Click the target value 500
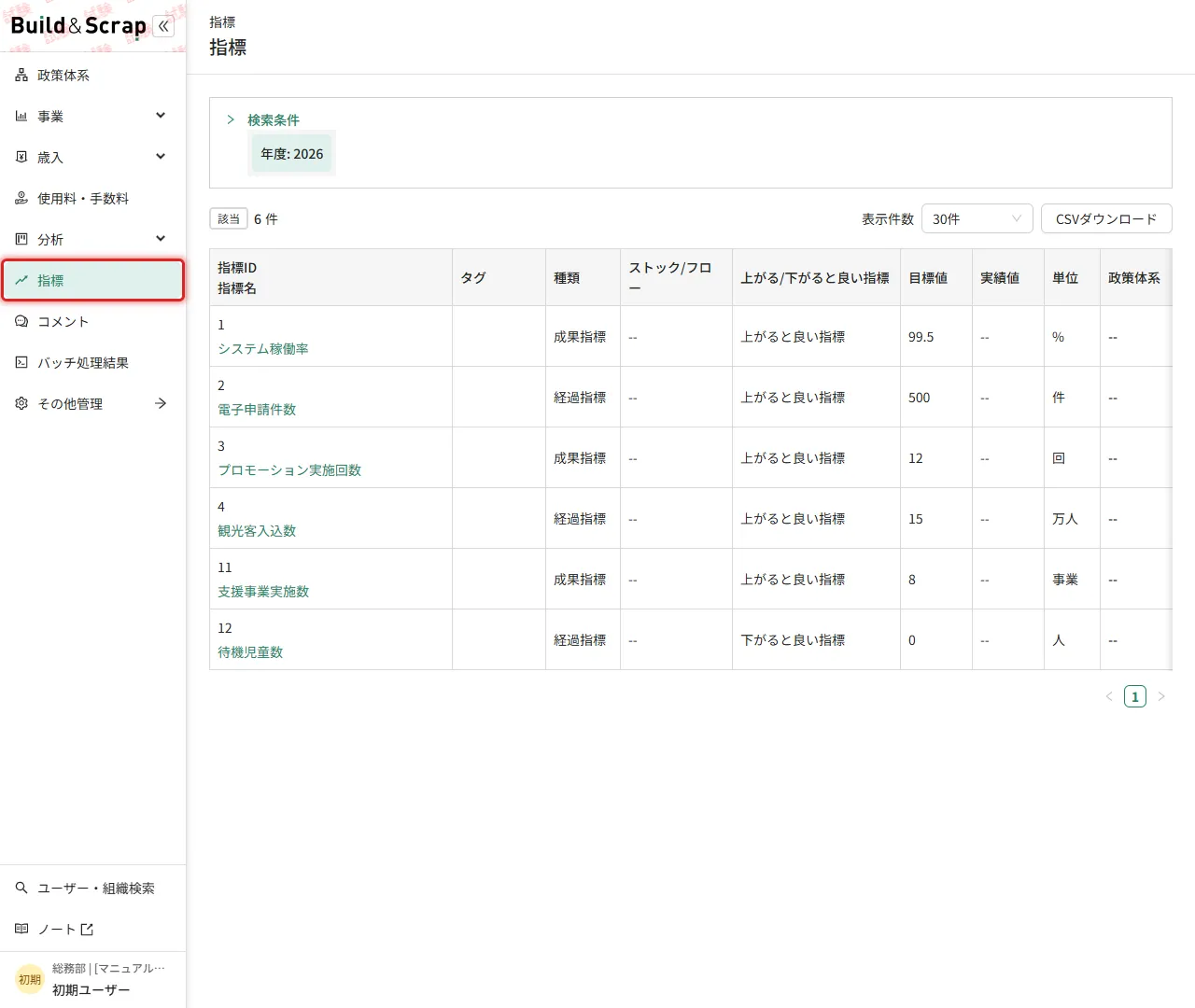Screen dimensions: 1195x1008 [920, 398]
